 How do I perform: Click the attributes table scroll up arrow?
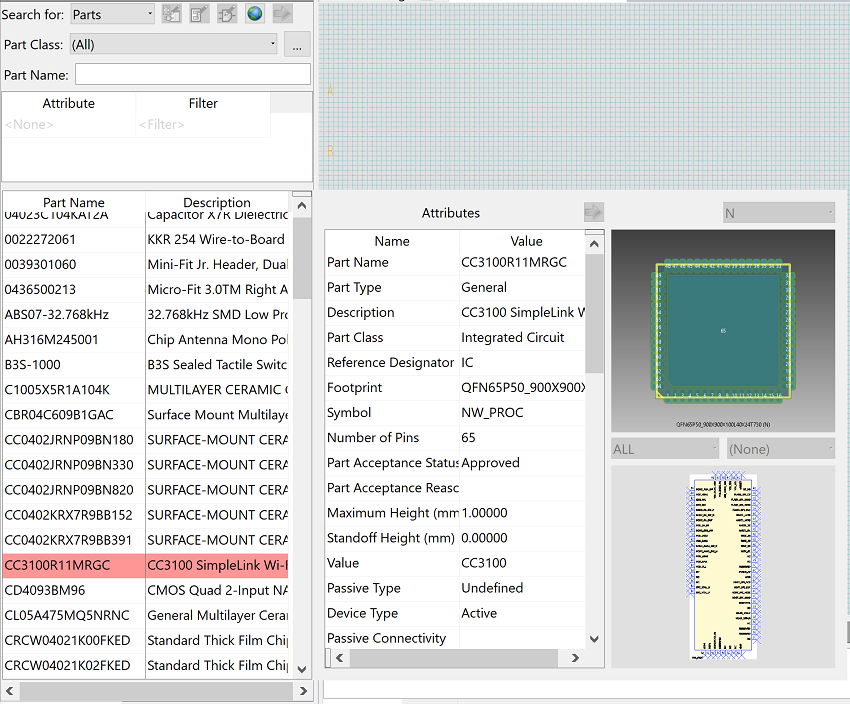coord(594,244)
